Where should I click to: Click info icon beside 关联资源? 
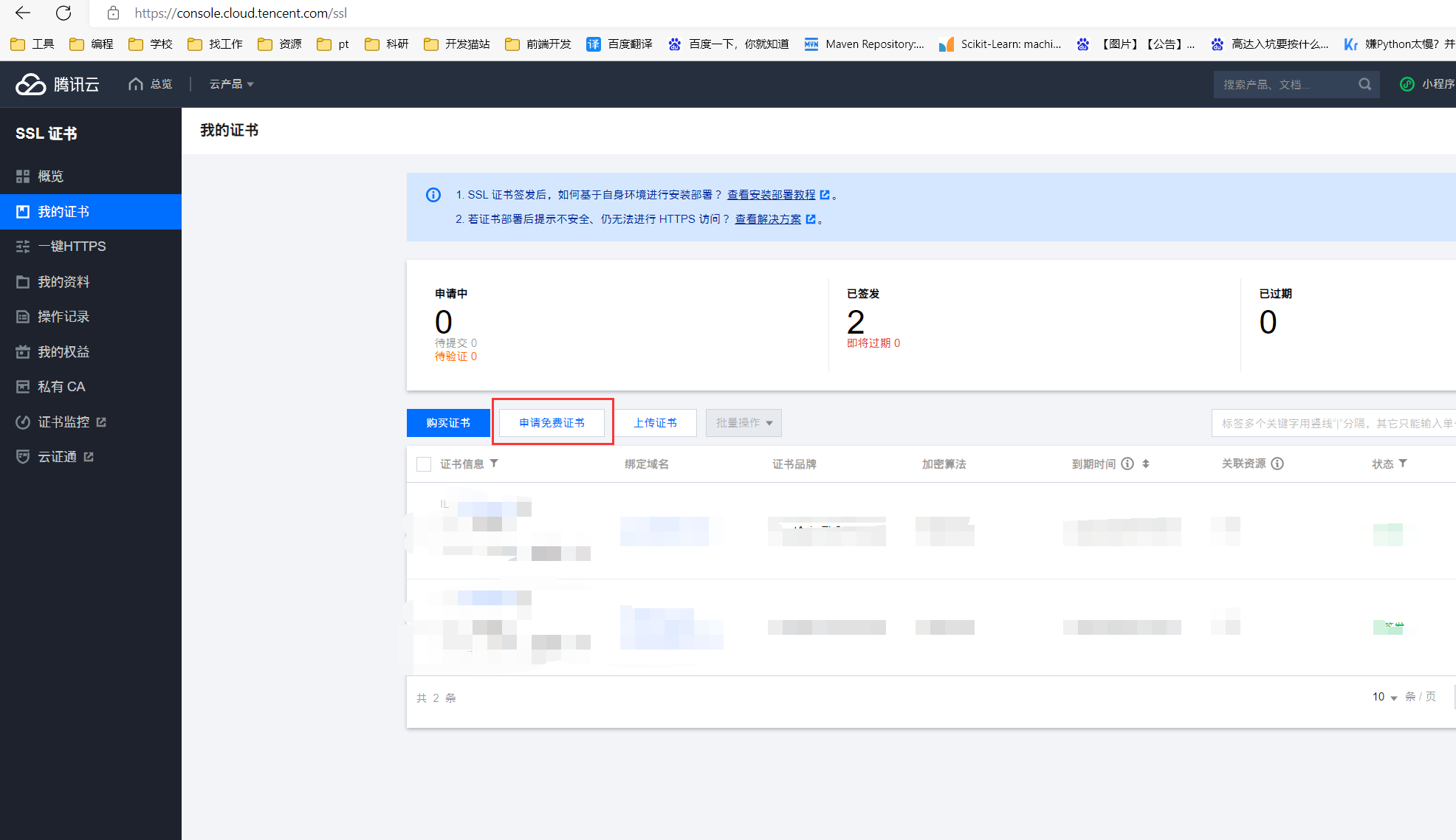click(1277, 464)
